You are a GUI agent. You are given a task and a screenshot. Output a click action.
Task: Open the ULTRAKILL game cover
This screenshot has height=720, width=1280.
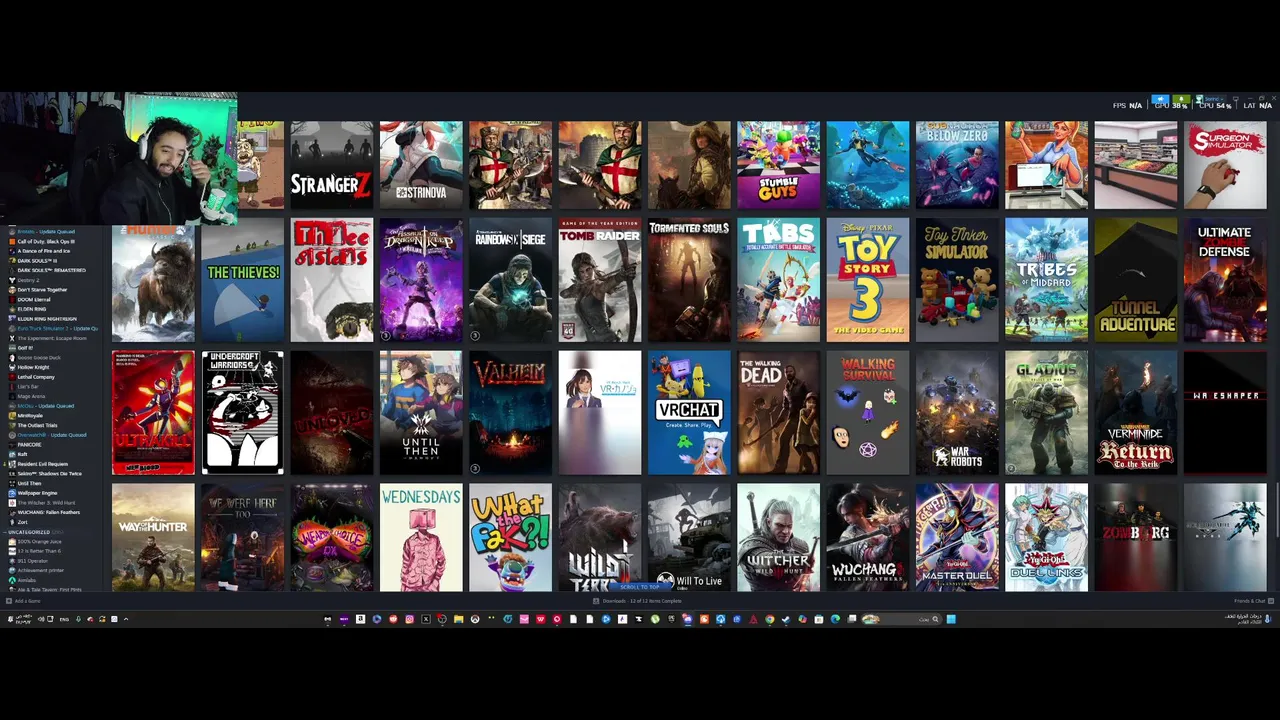click(153, 412)
